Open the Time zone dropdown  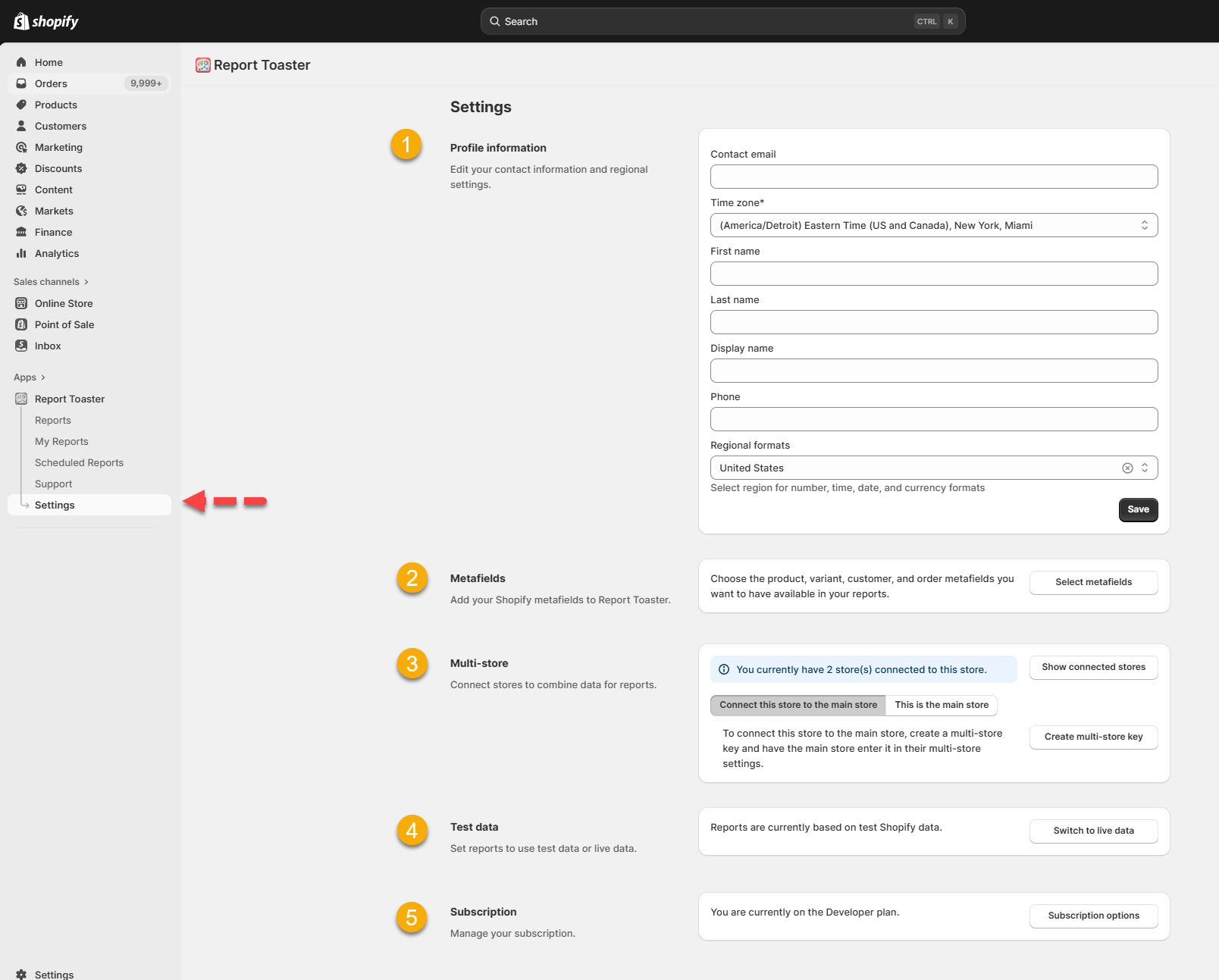point(933,225)
